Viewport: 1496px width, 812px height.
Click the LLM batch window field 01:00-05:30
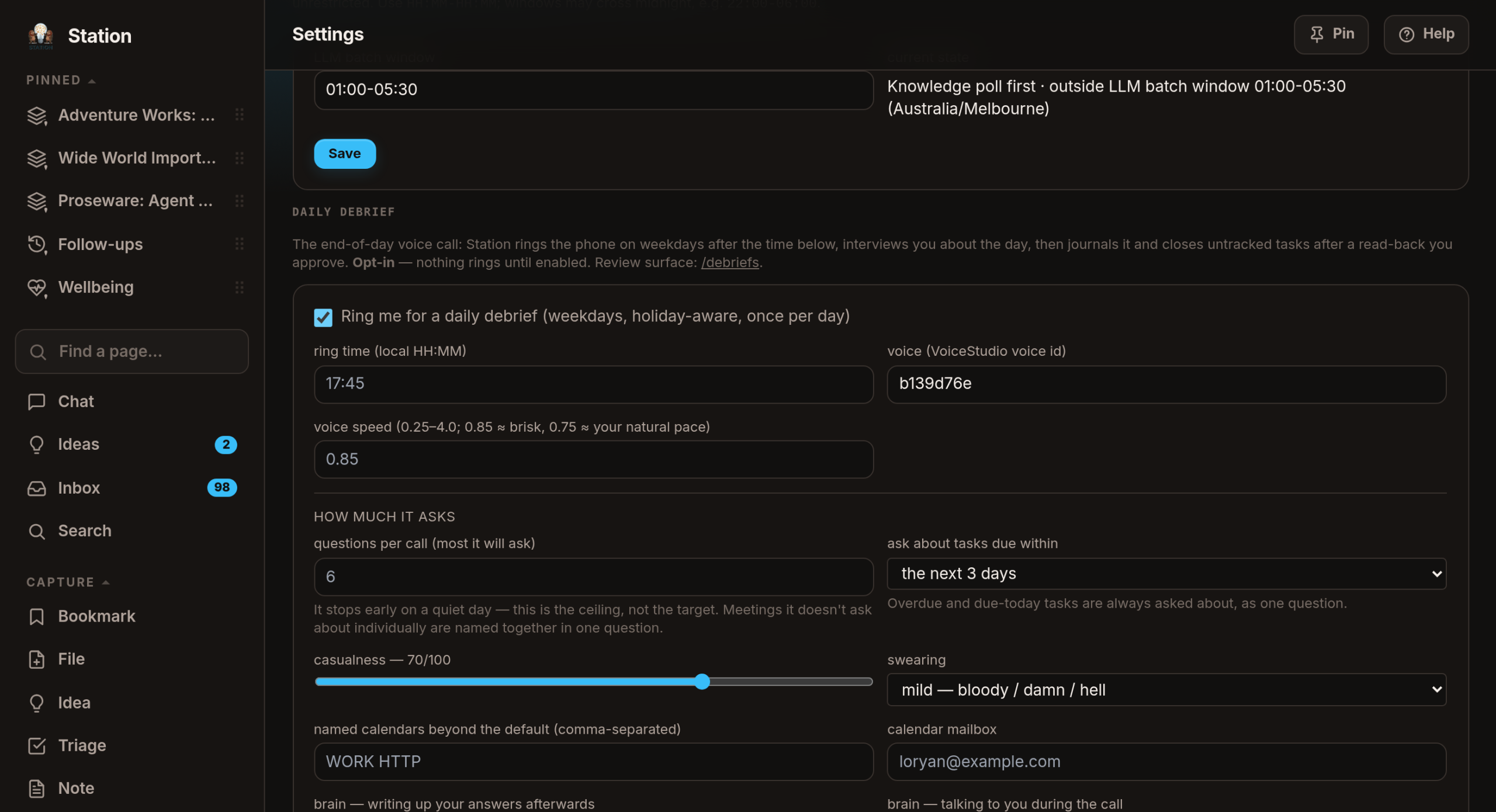pyautogui.click(x=594, y=90)
